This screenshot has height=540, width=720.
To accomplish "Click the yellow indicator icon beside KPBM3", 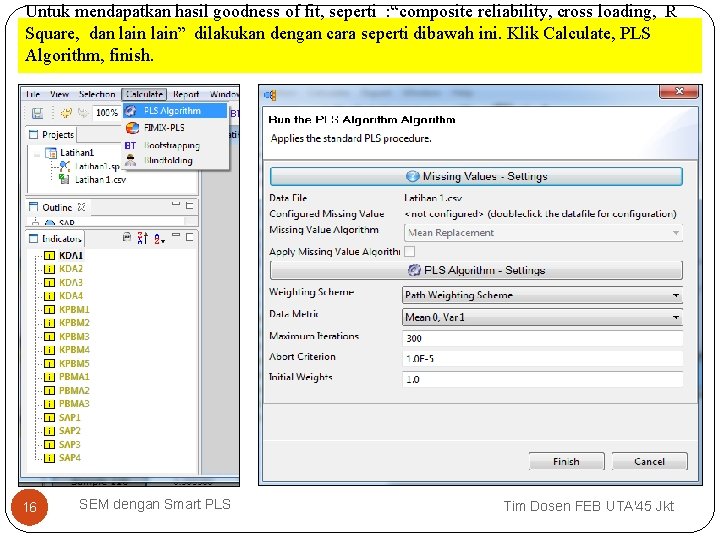I will pos(49,337).
